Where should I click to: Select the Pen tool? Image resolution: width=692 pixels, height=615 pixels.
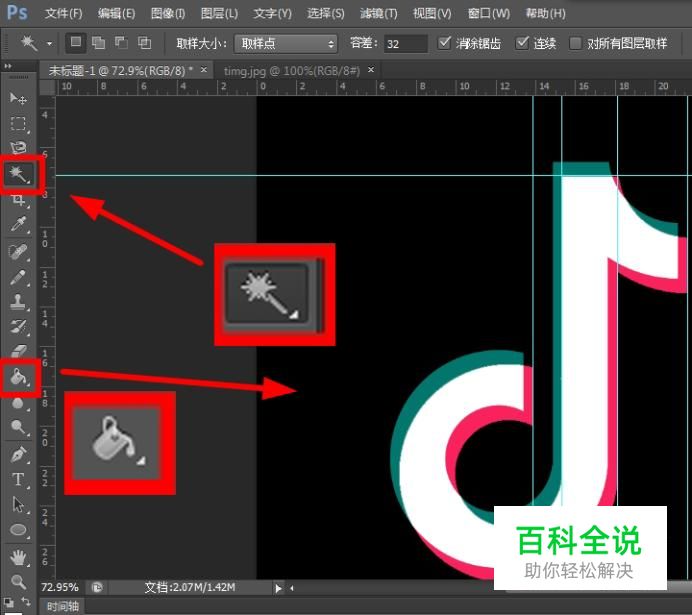(x=18, y=455)
